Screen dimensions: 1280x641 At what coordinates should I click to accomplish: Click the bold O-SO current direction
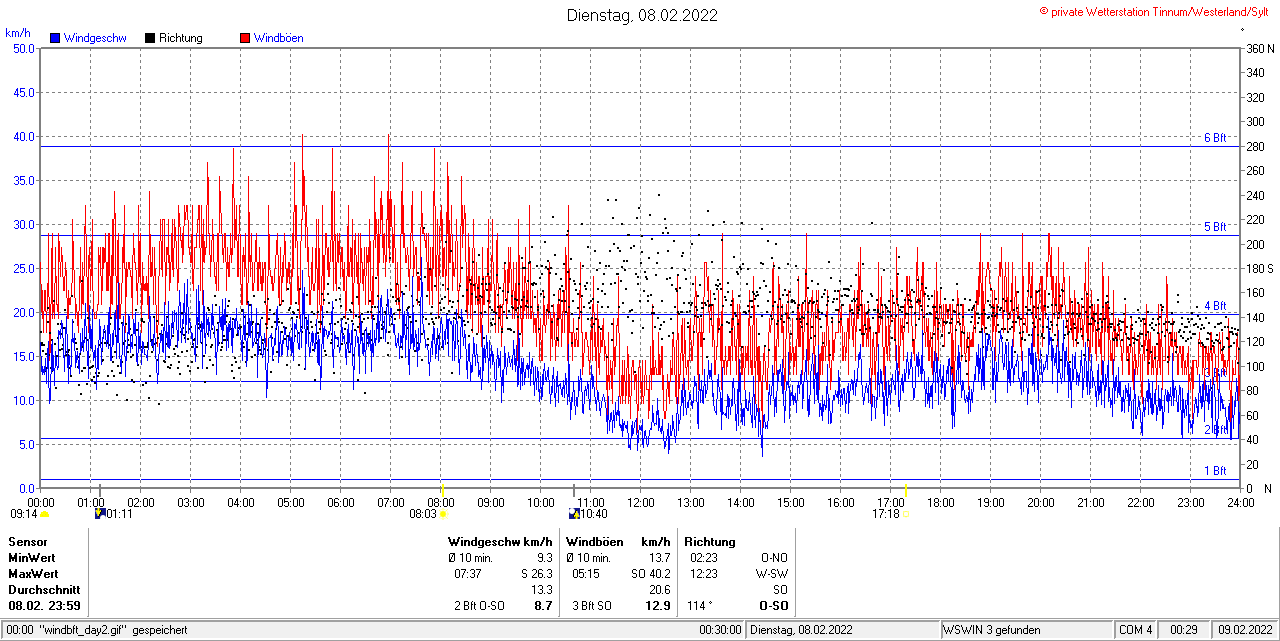click(x=773, y=606)
